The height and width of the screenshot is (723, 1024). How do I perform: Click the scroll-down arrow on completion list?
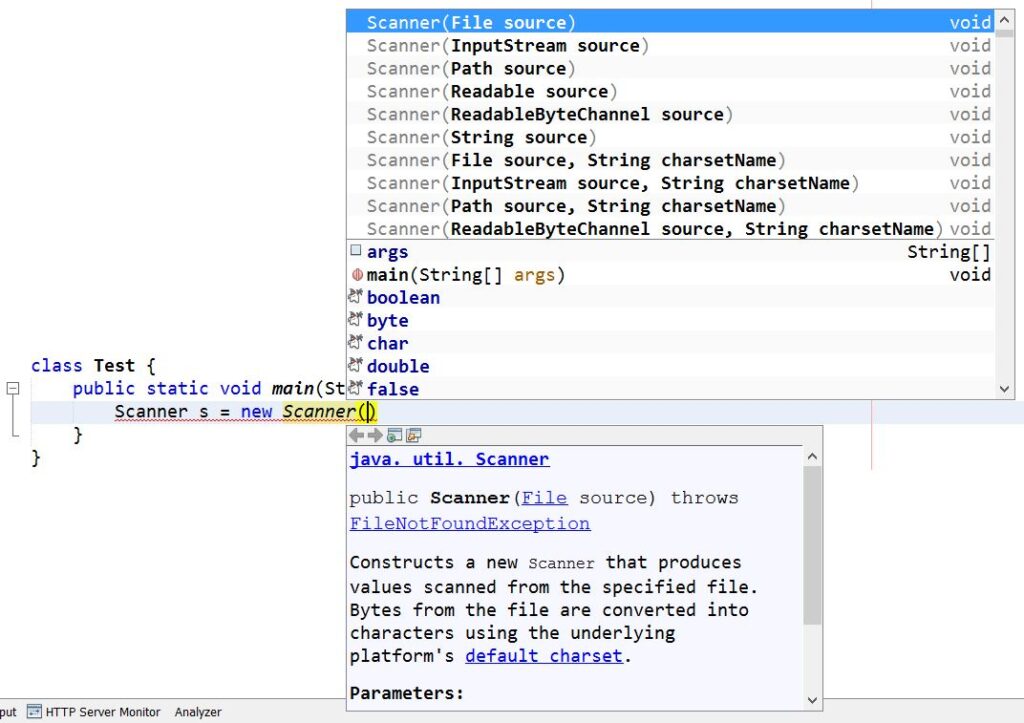click(1003, 388)
